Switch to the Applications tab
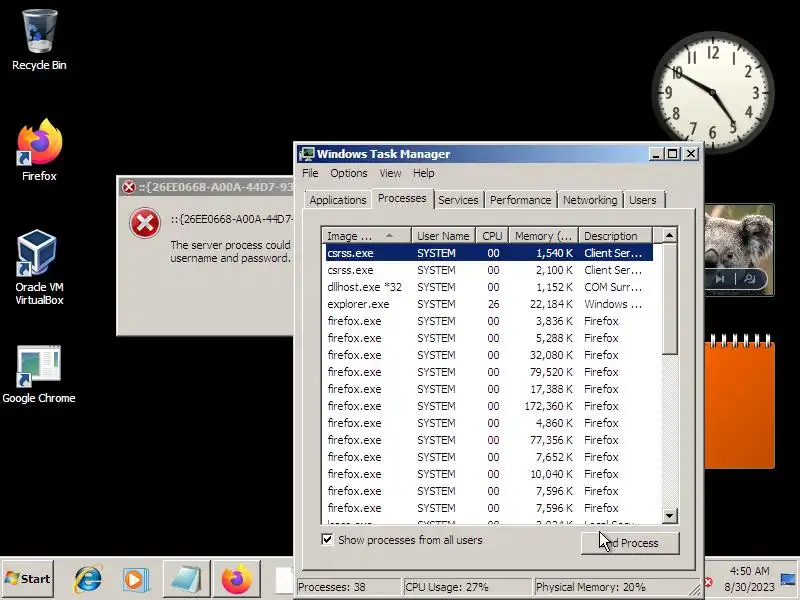This screenshot has height=600, width=800. pos(338,200)
